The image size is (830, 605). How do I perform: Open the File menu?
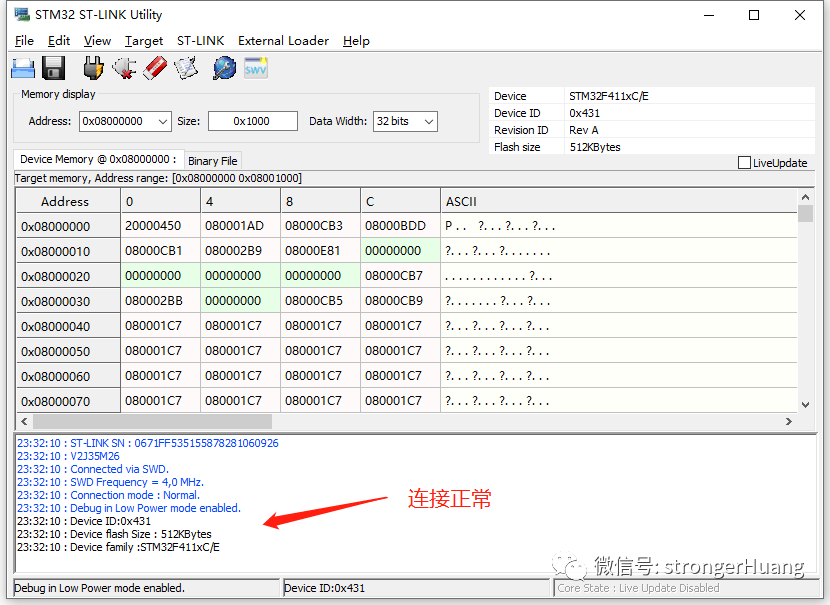[x=24, y=41]
